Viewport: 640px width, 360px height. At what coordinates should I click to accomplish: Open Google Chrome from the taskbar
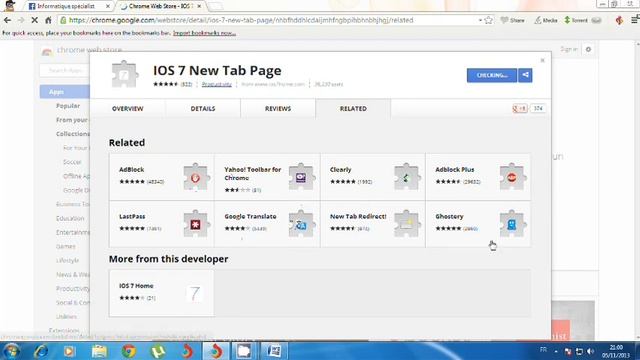[x=129, y=351]
